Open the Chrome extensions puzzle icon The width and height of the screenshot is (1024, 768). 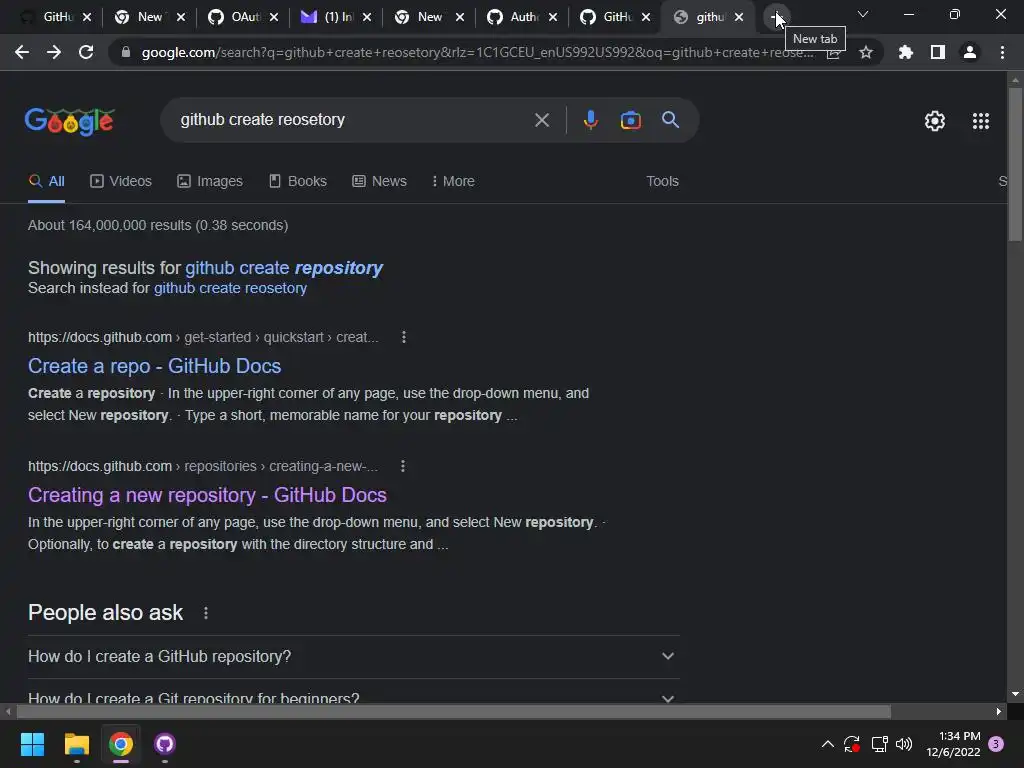(x=905, y=52)
